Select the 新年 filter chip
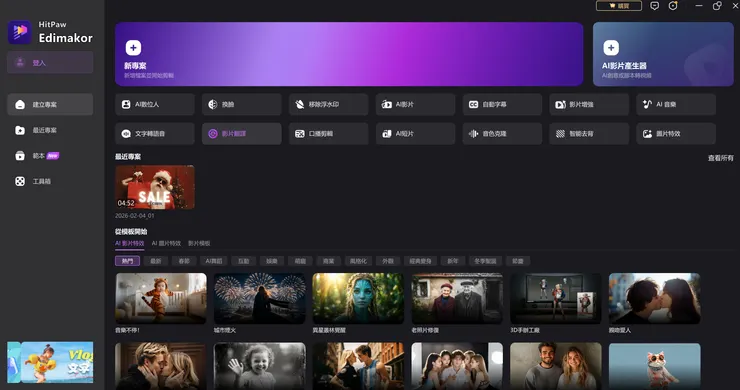The width and height of the screenshot is (740, 390). click(x=453, y=261)
